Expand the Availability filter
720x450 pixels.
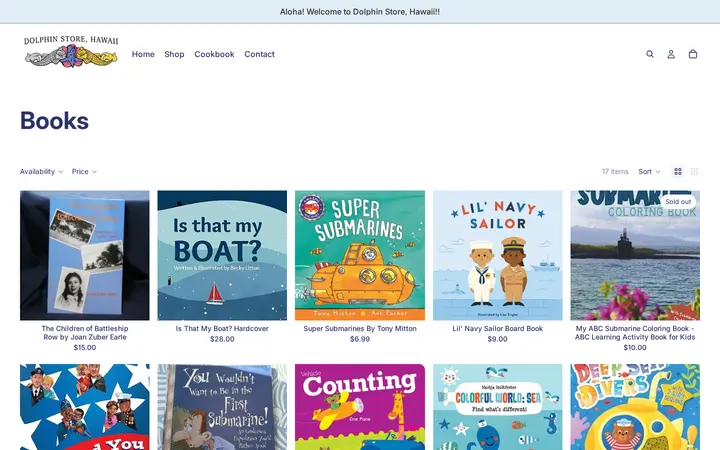pyautogui.click(x=41, y=171)
